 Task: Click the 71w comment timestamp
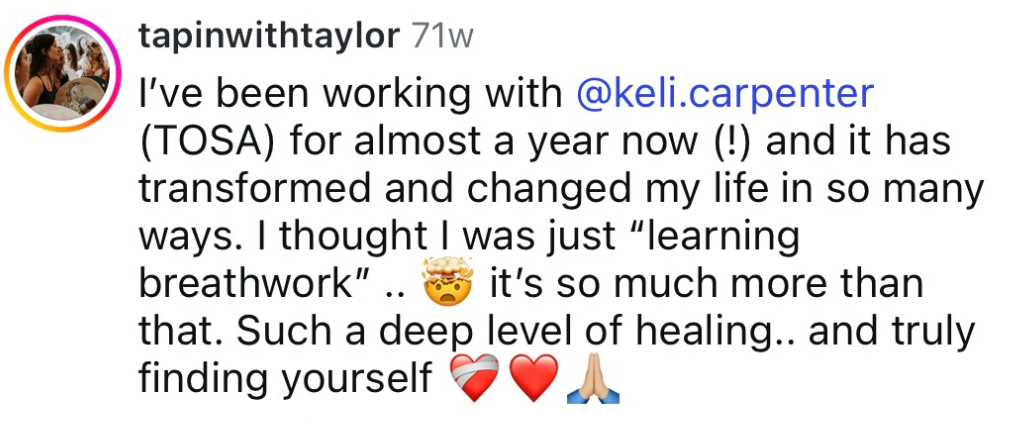pos(442,37)
